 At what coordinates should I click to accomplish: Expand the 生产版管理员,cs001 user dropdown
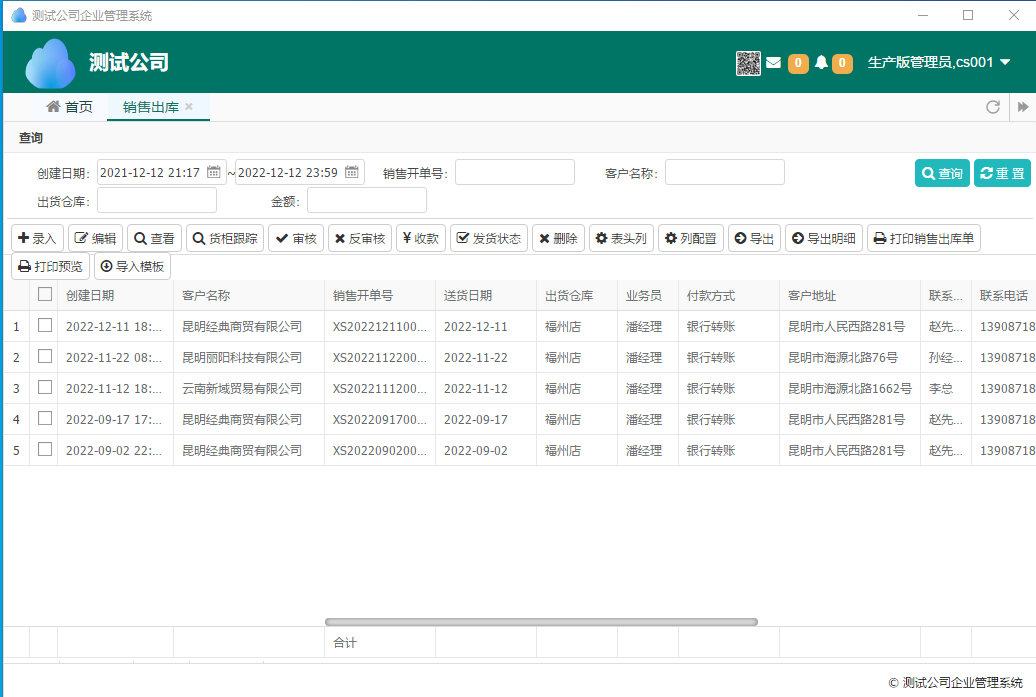pos(939,63)
